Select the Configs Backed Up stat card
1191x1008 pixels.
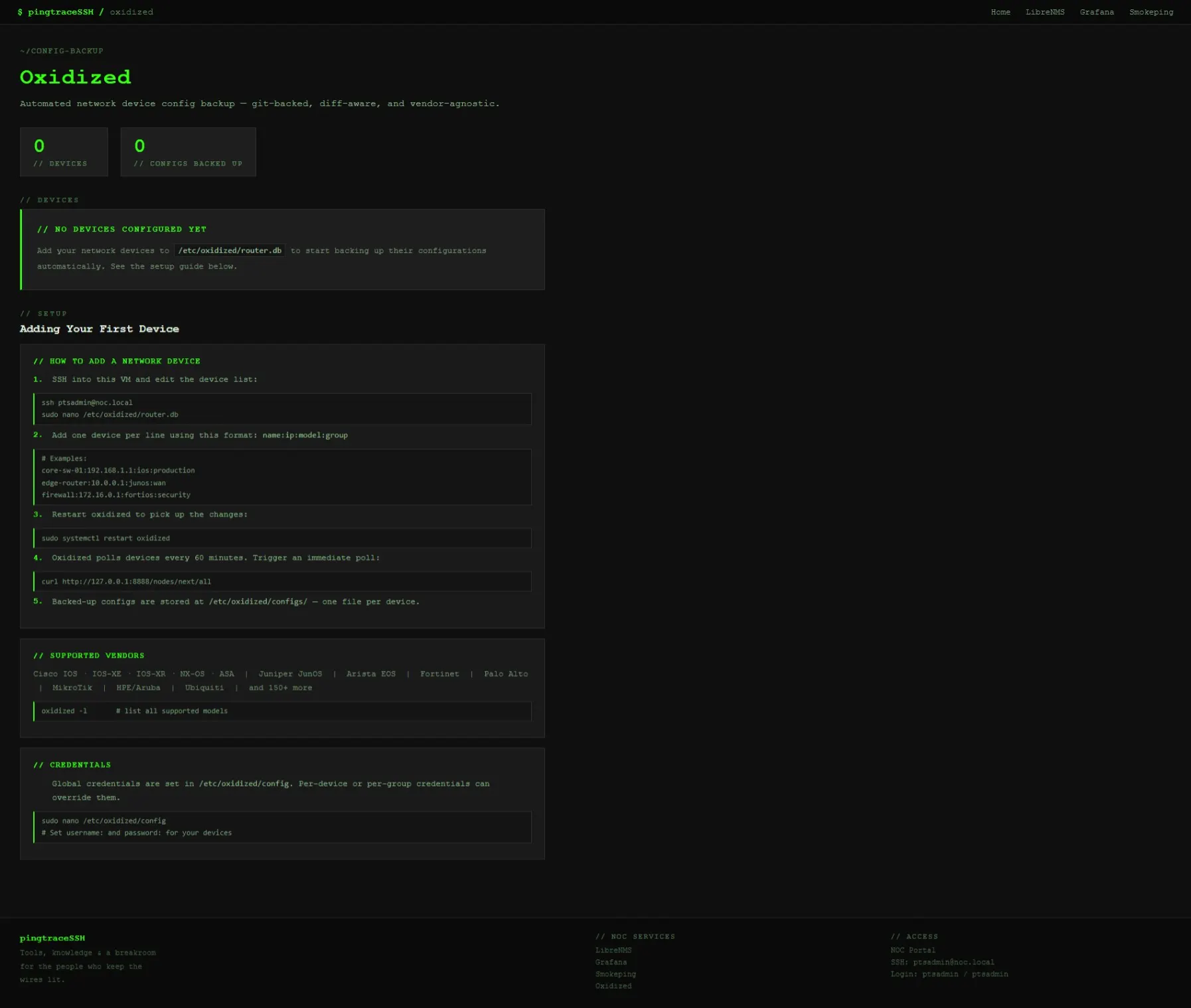click(x=189, y=152)
